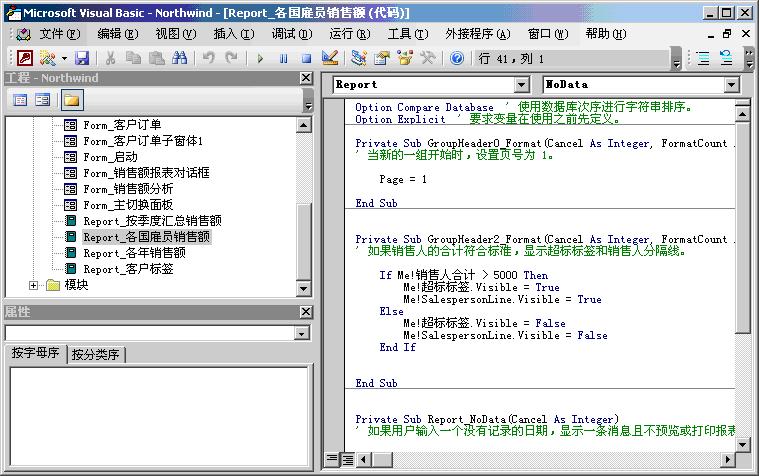Image resolution: width=759 pixels, height=476 pixels.
Task: Click the View Object icon in project panel
Action: click(43, 100)
